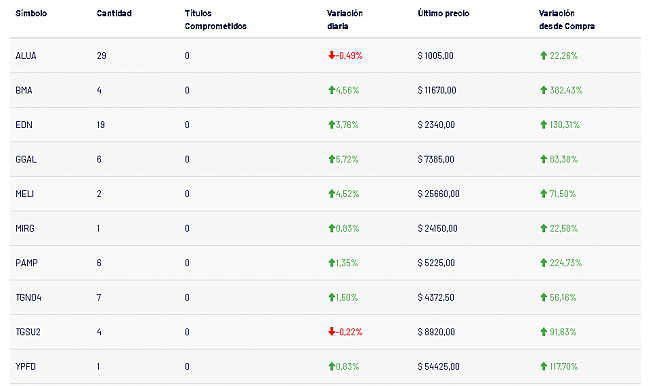Image resolution: width=650 pixels, height=386 pixels.
Task: Click green arrow beside 130,31% for EDN
Action: point(543,124)
